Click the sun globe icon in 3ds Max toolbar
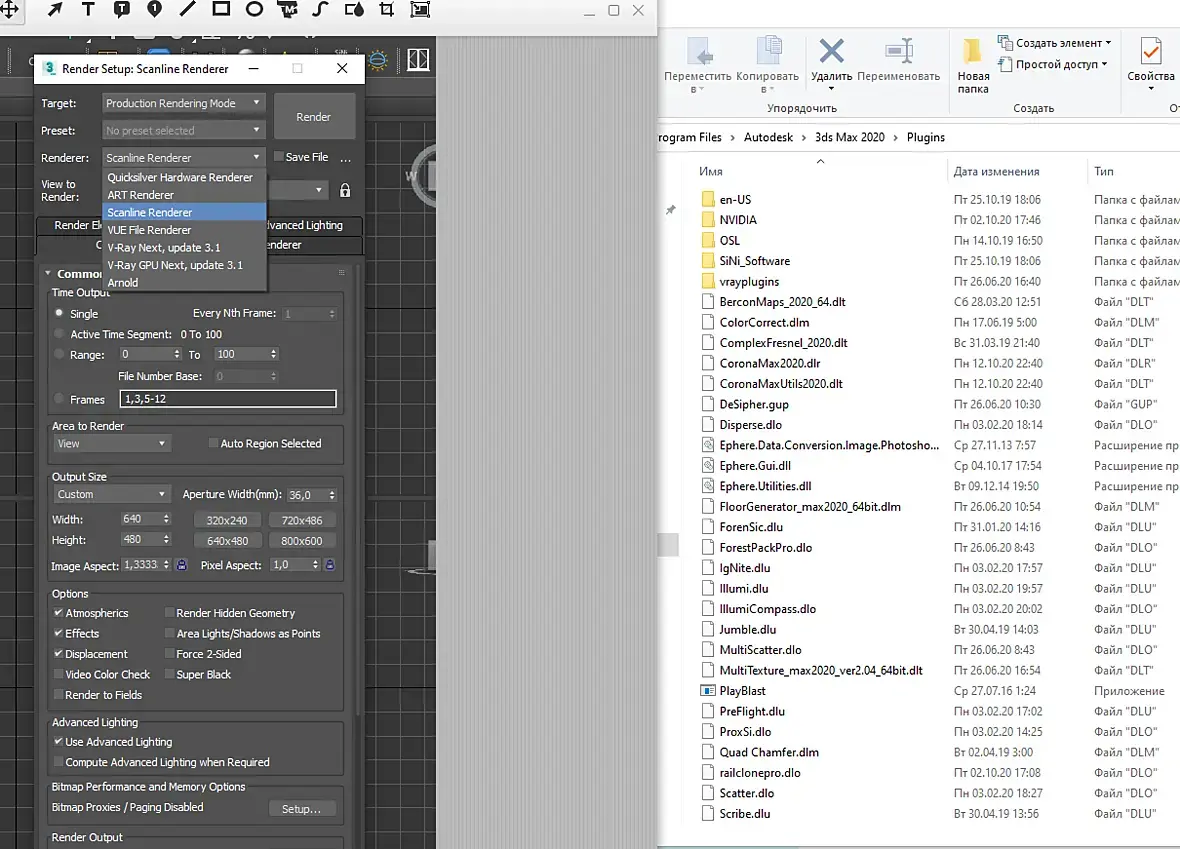This screenshot has width=1180, height=849. click(378, 60)
